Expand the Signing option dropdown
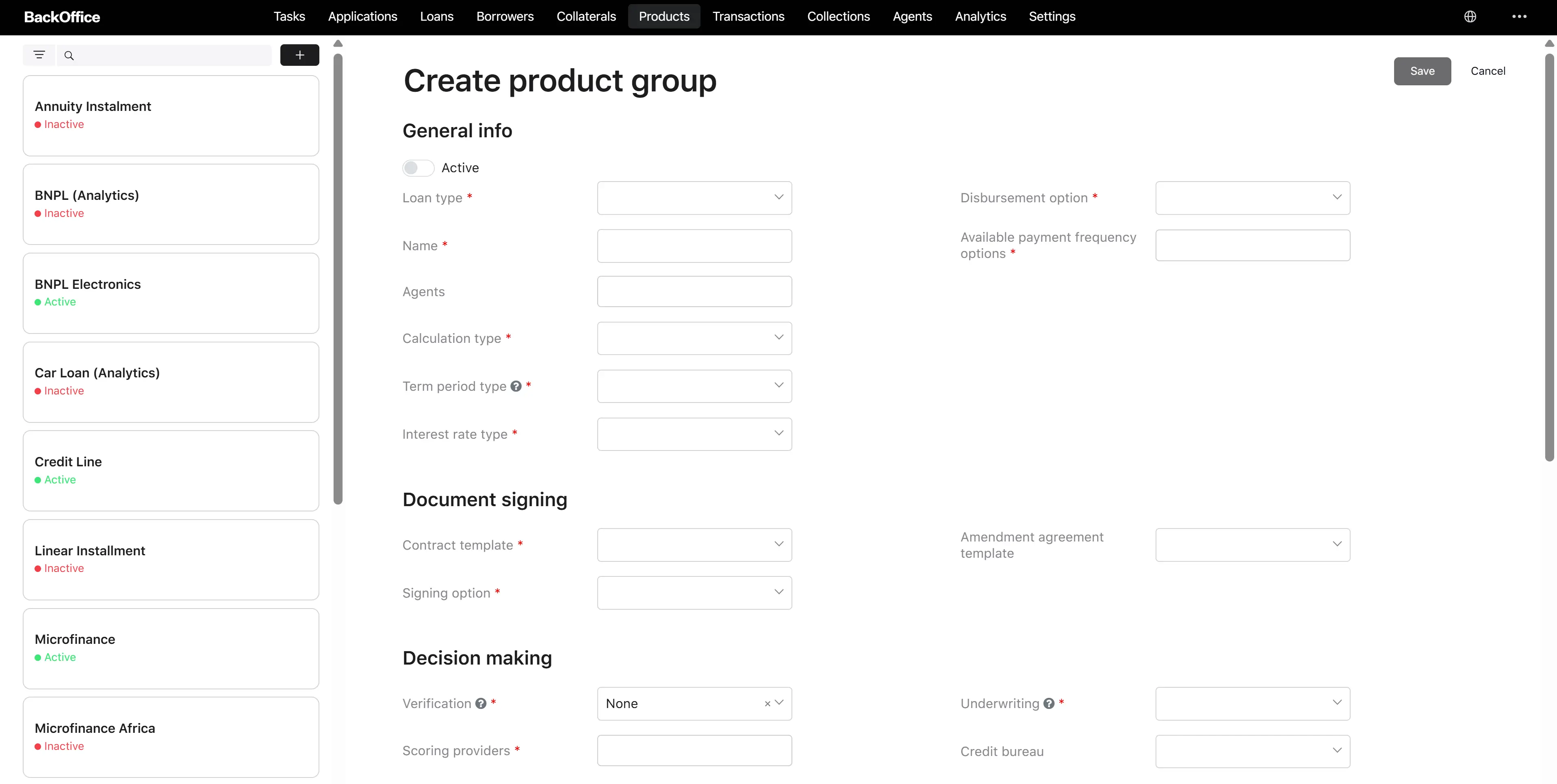 (694, 593)
